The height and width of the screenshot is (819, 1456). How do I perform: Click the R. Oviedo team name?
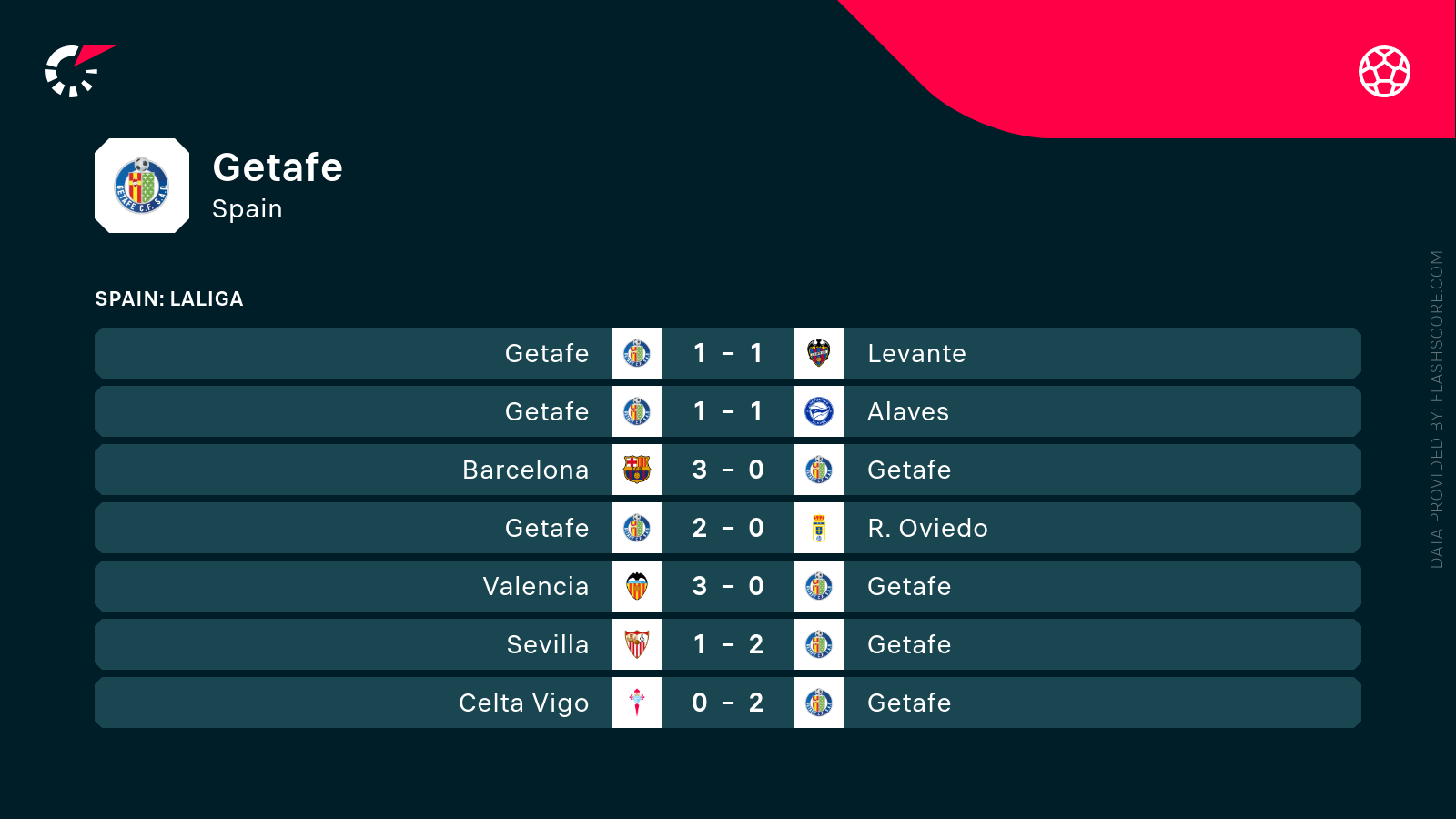(927, 528)
